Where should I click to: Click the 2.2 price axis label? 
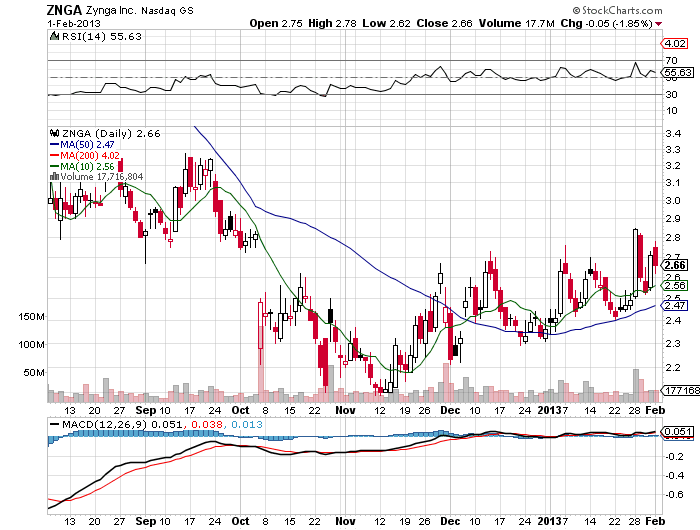point(673,367)
